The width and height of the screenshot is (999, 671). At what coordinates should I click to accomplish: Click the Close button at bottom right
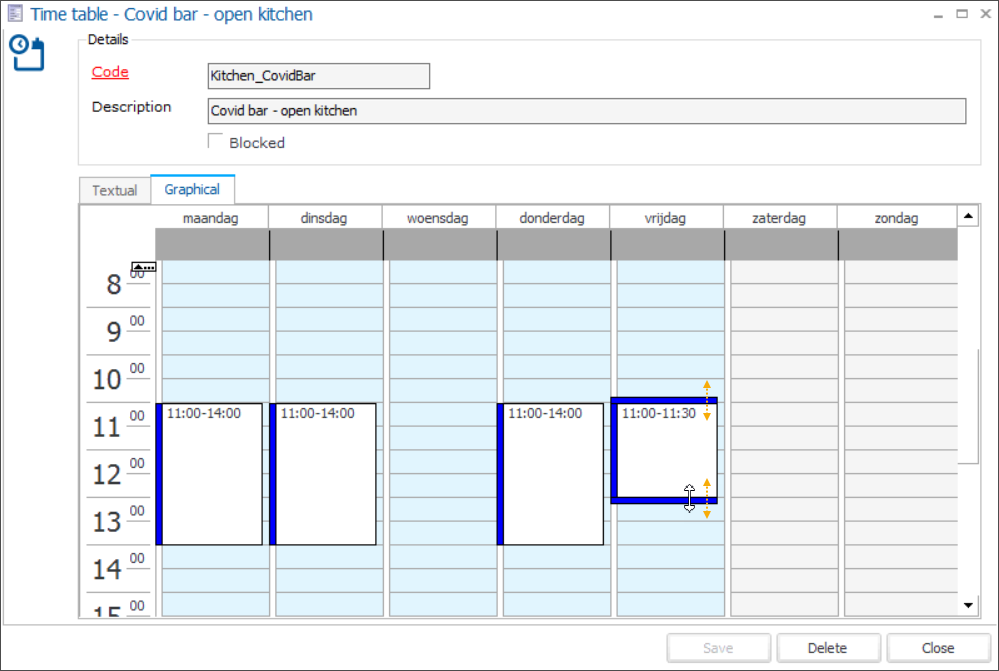pos(938,647)
